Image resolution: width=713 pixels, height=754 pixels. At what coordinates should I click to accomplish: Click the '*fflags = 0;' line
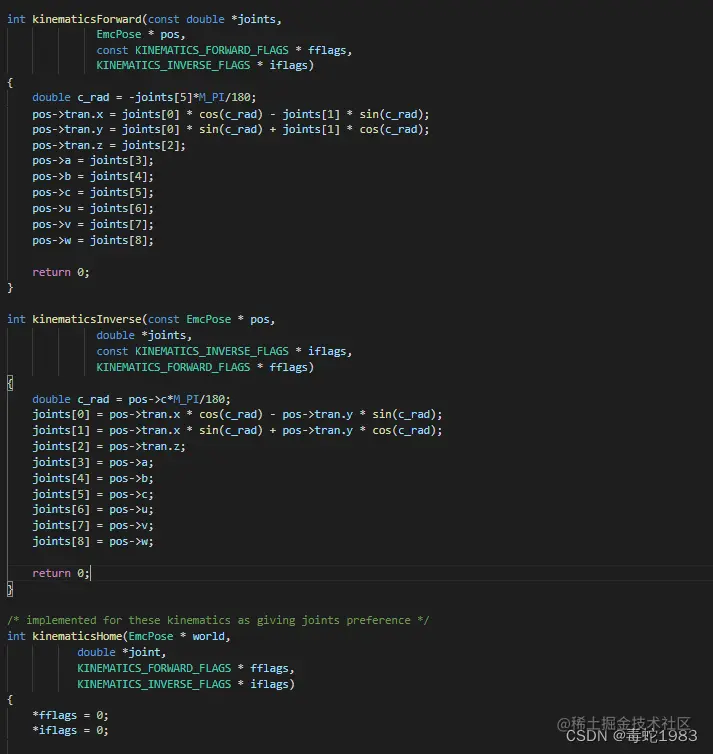[x=70, y=716]
